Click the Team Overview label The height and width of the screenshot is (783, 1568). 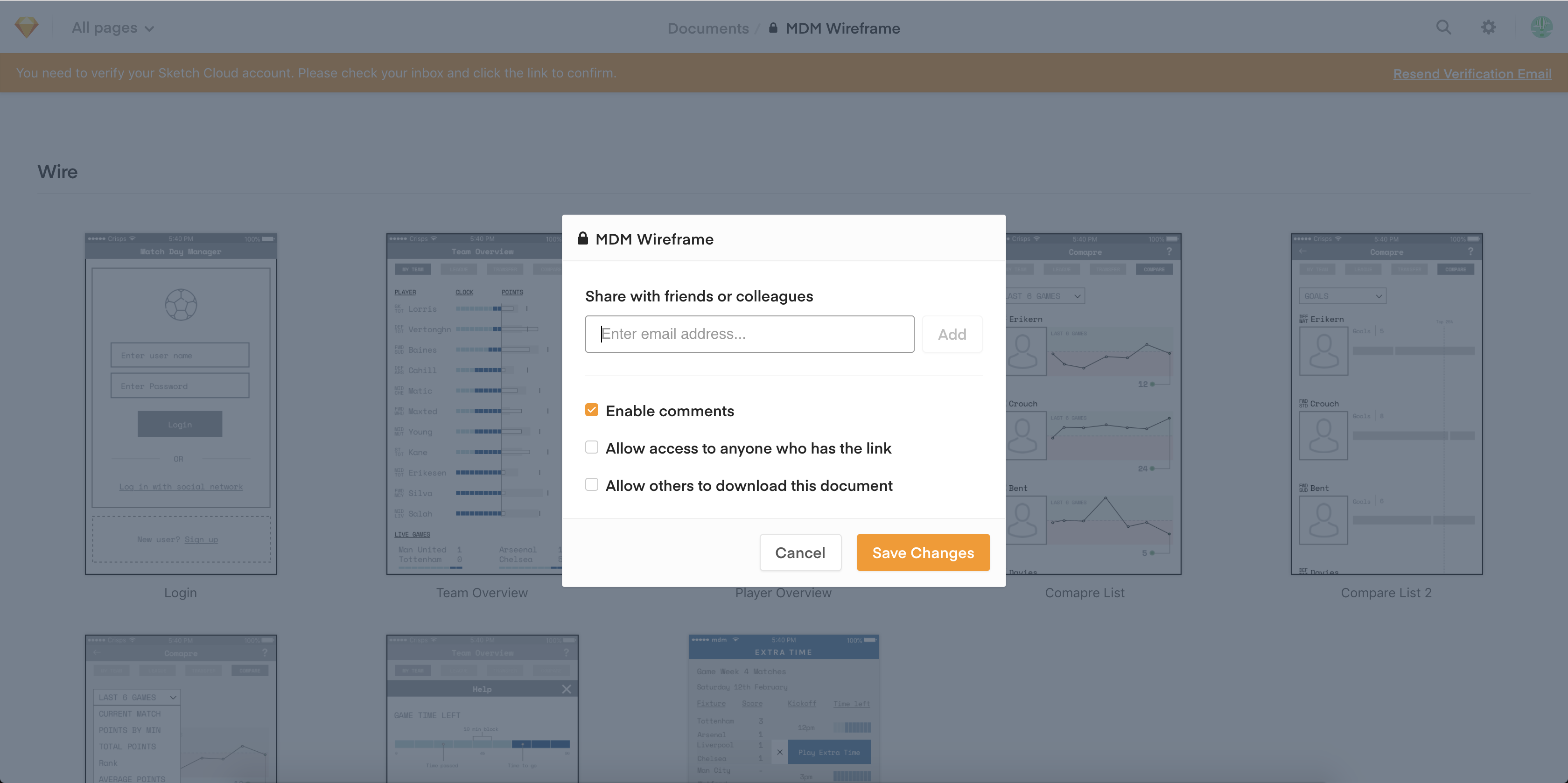[482, 593]
